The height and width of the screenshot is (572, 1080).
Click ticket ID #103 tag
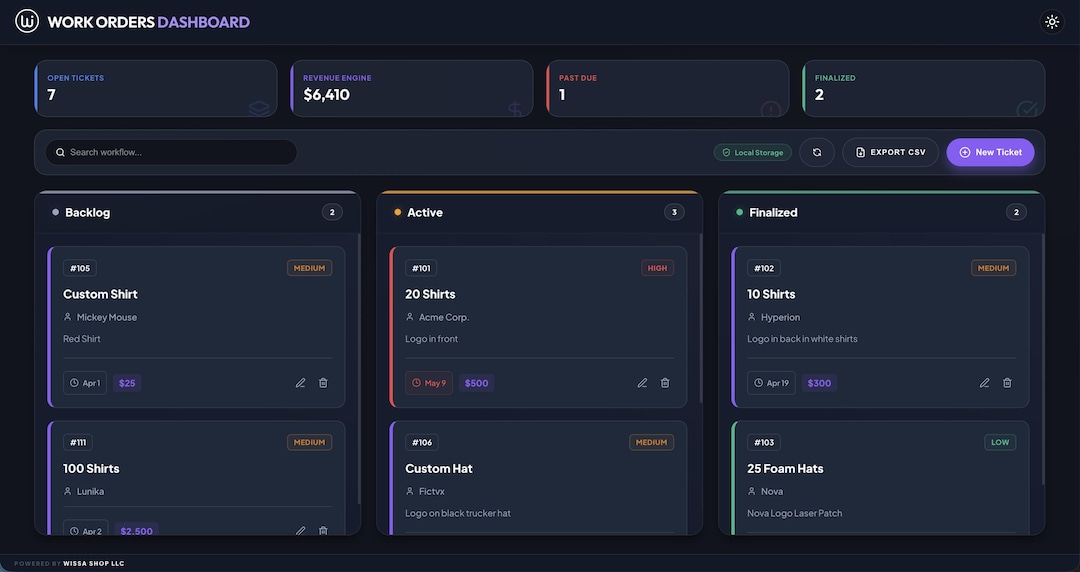764,442
